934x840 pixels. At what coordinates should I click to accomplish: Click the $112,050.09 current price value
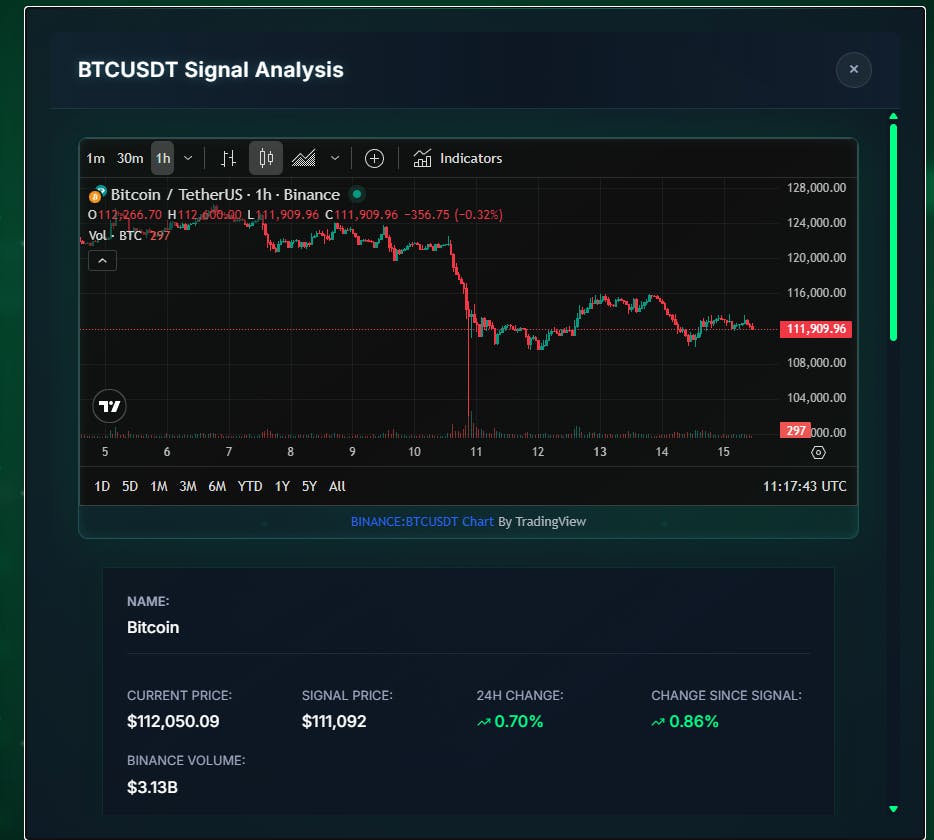(x=173, y=721)
